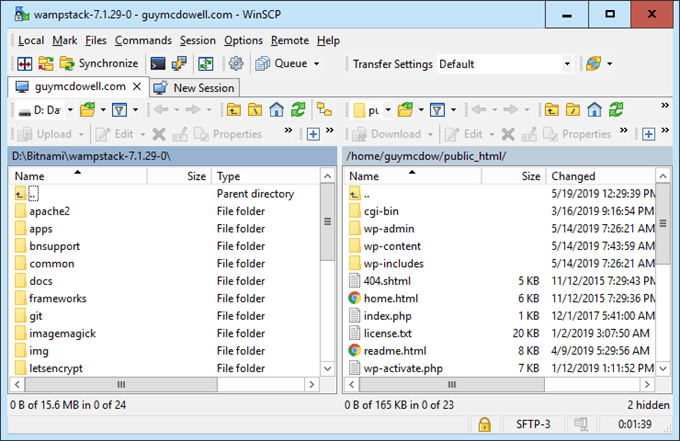Viewport: 680px width, 441px height.
Task: Click the local horizontal scrollbar thumb
Action: [121, 385]
